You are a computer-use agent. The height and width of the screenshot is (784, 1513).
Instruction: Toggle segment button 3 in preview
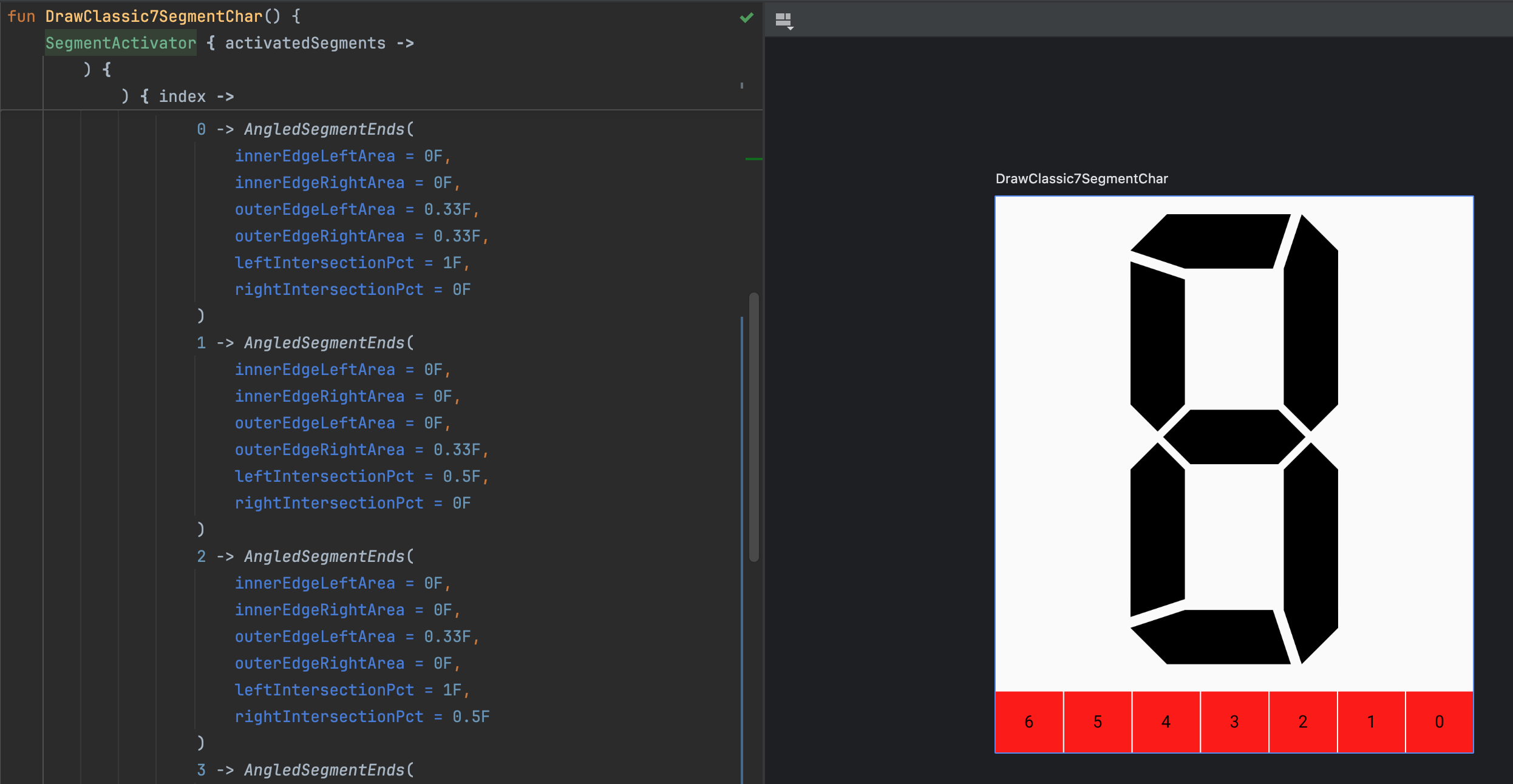1234,721
